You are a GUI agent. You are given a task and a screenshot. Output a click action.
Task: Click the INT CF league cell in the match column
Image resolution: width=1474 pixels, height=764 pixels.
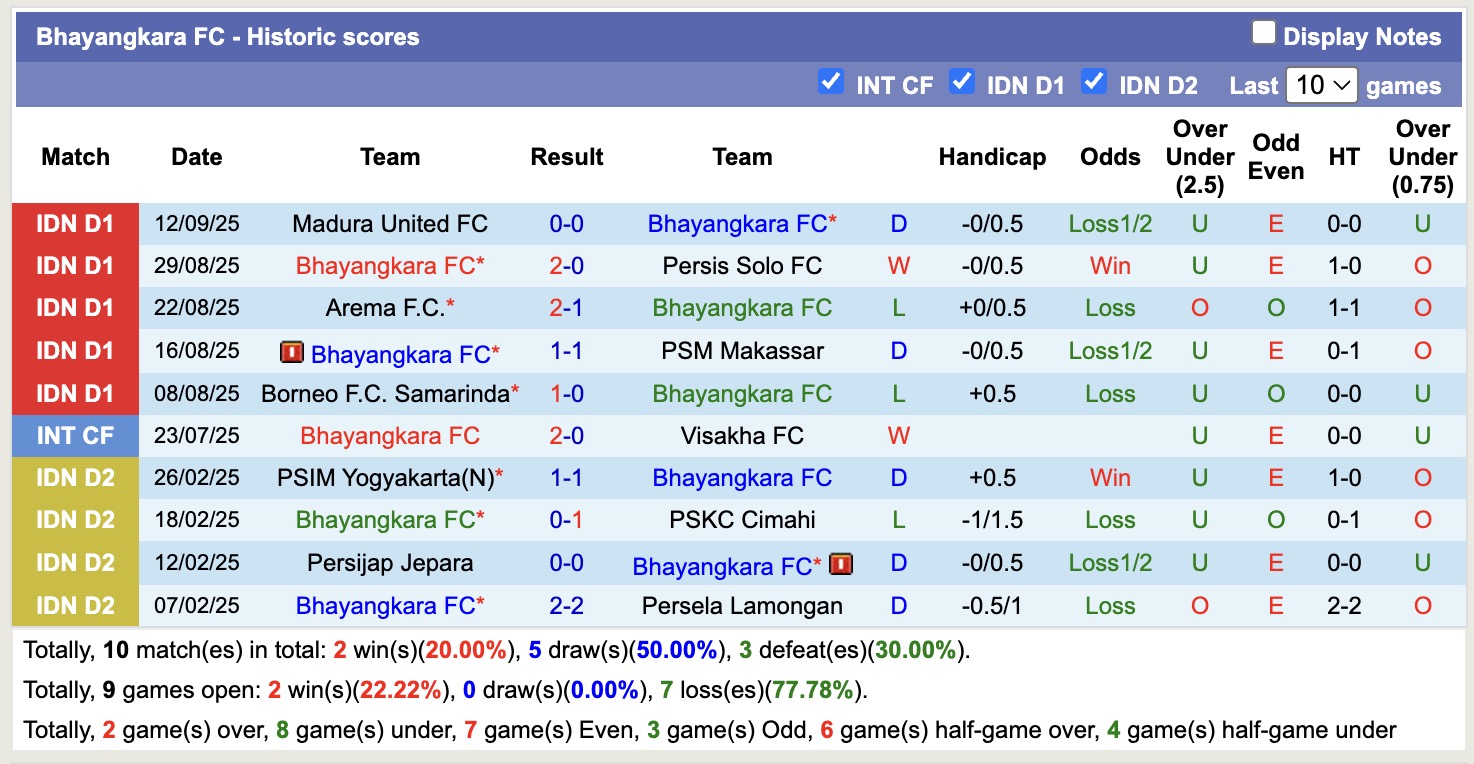pos(75,436)
